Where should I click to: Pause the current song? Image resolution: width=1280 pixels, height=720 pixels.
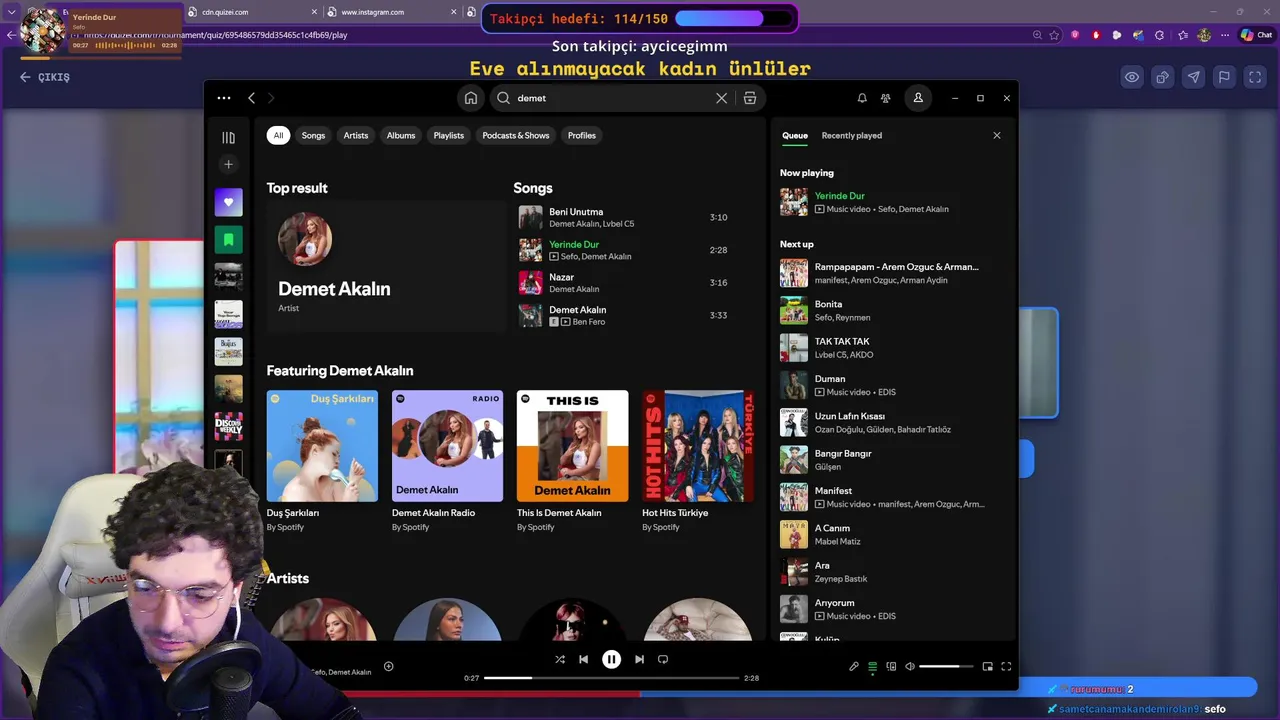[611, 659]
